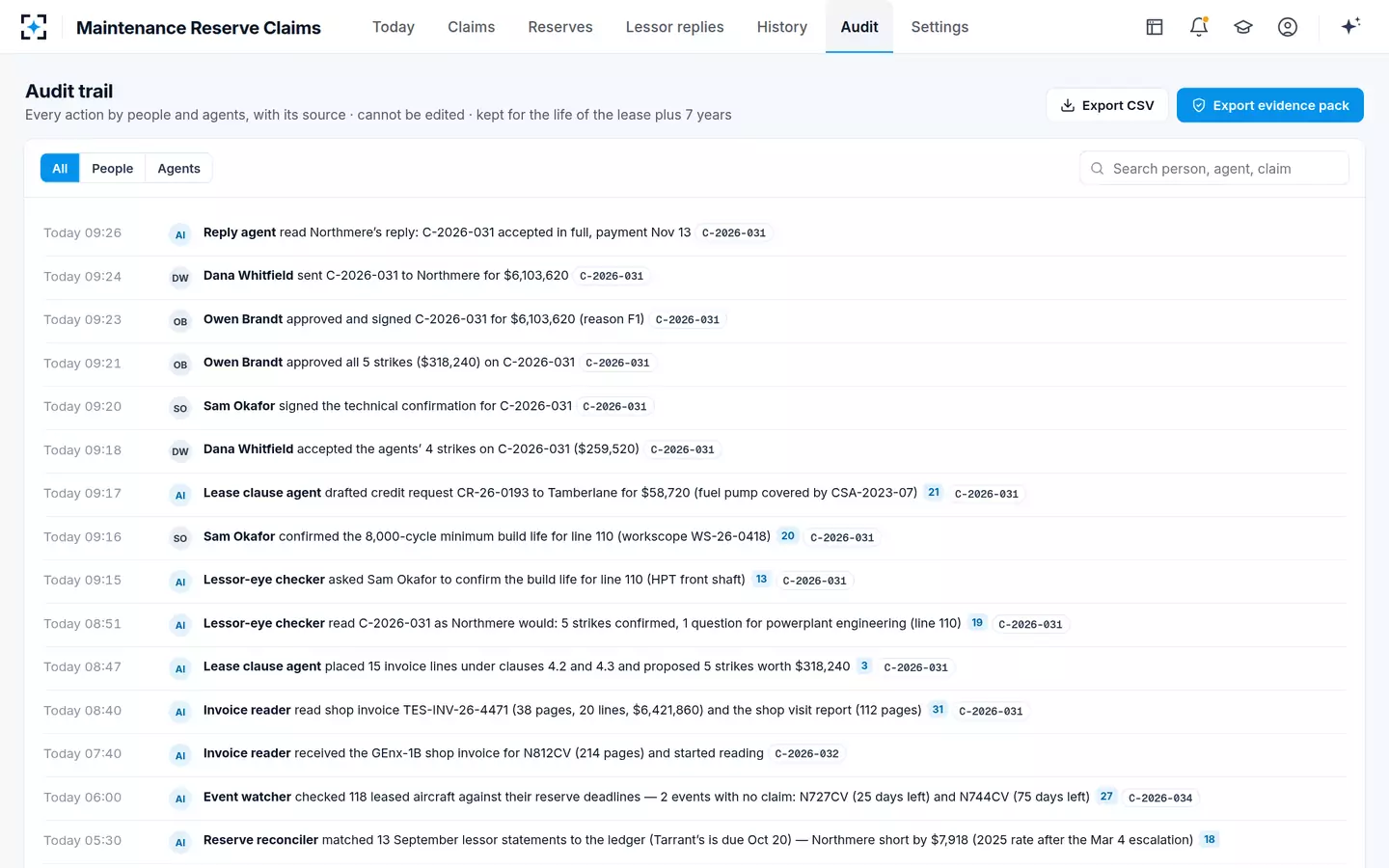Filter audit trail to Agents
This screenshot has width=1389, height=868.
point(179,168)
